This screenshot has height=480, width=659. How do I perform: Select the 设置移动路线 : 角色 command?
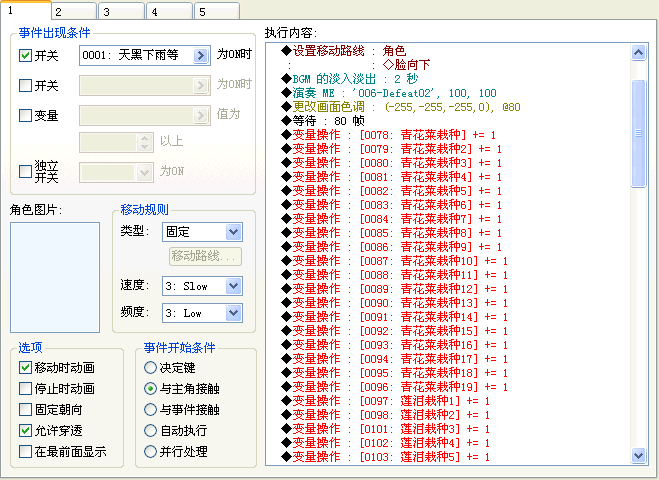click(x=343, y=51)
